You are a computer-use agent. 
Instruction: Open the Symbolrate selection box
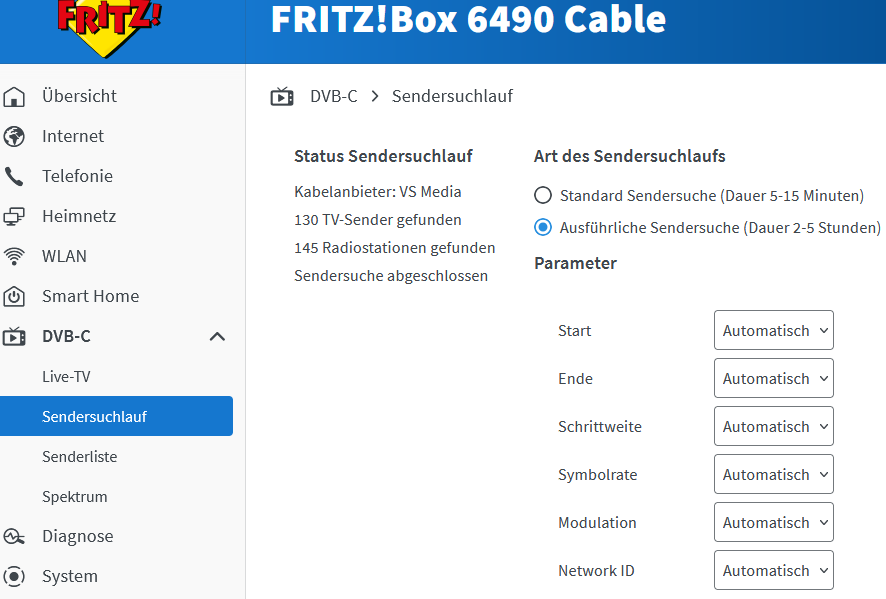point(773,474)
